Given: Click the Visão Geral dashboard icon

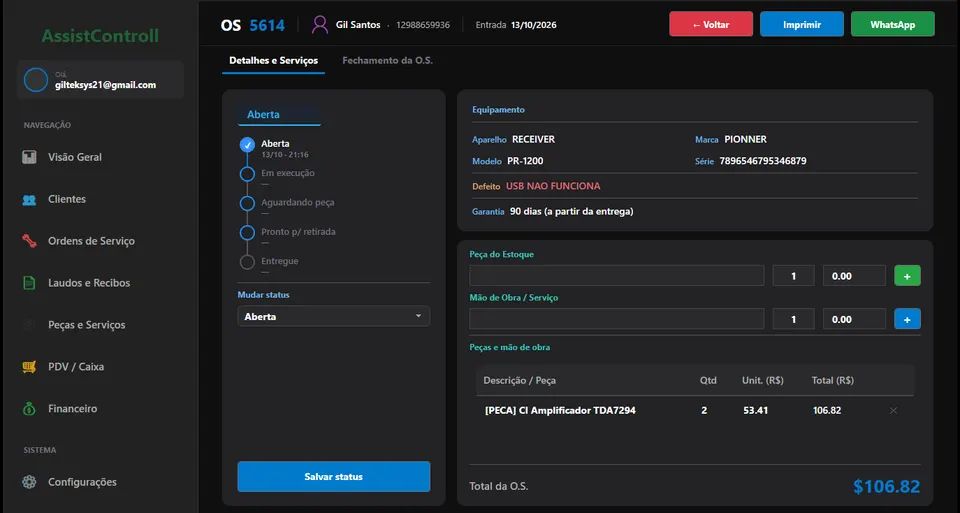Looking at the screenshot, I should coord(29,157).
